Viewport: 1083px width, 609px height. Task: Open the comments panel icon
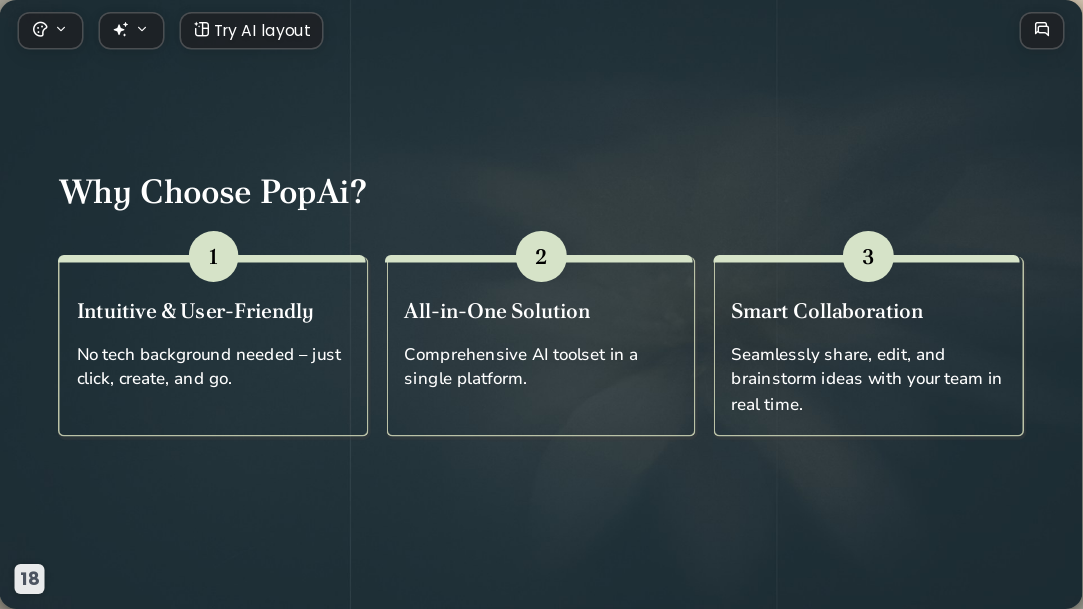(x=1042, y=30)
